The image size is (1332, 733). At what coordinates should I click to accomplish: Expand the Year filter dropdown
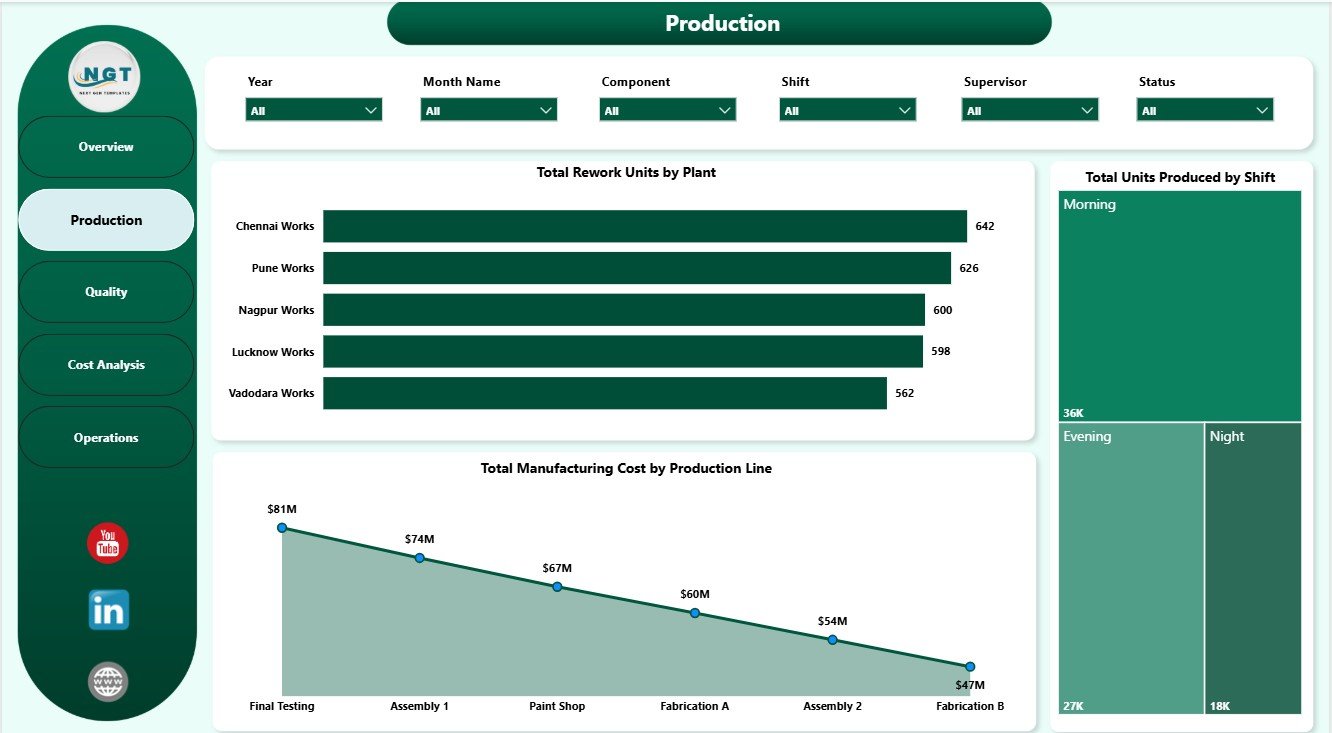[x=314, y=110]
